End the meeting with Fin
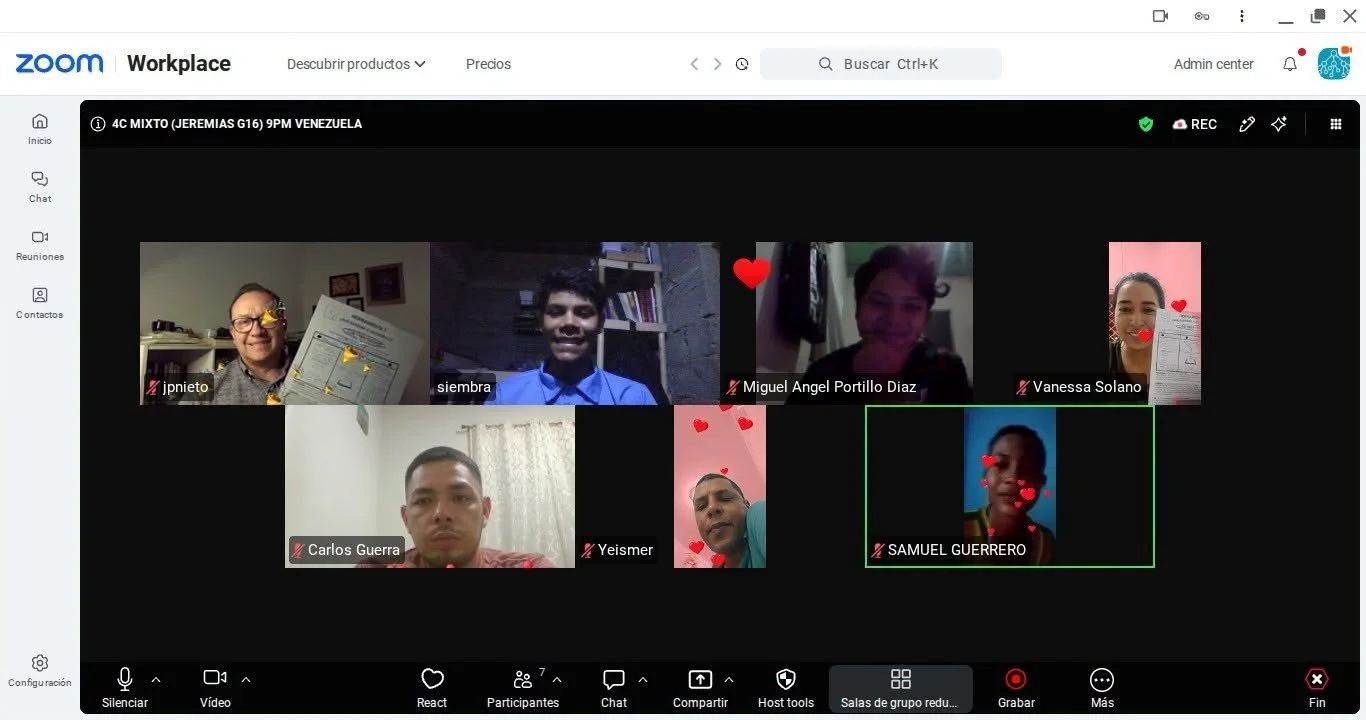The image size is (1366, 720). (1317, 688)
